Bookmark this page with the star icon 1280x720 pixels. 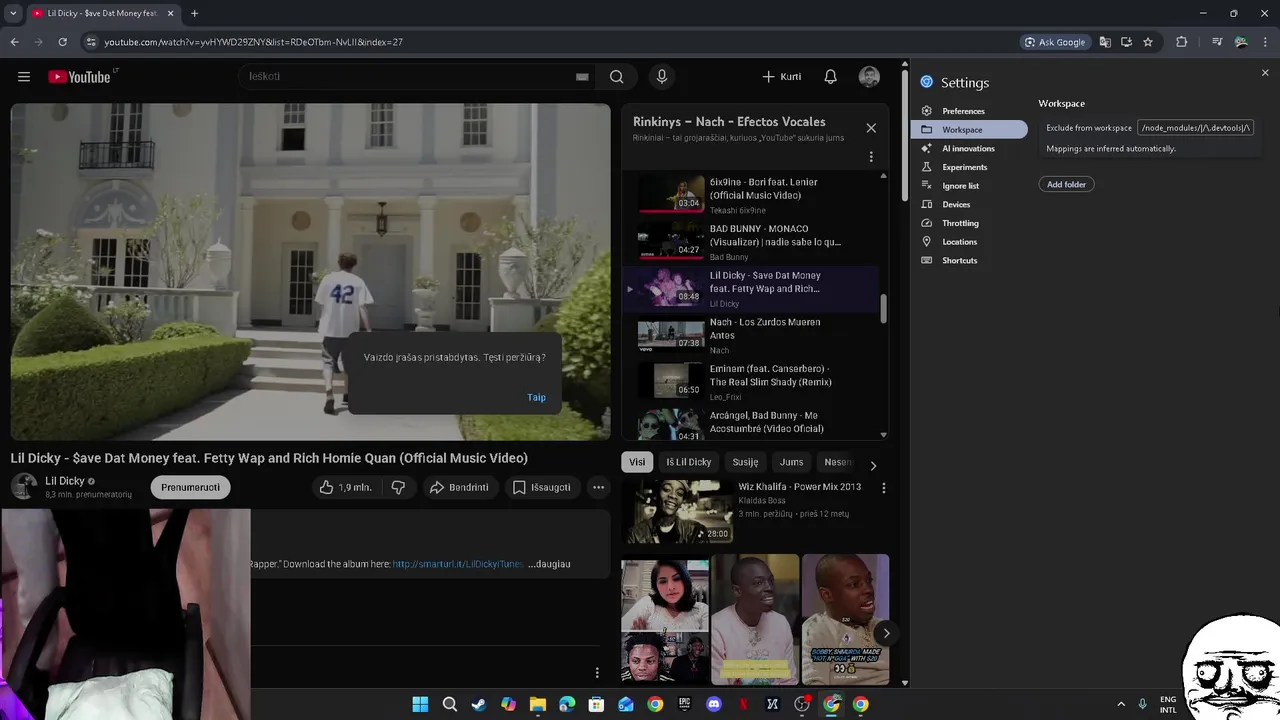point(1148,42)
